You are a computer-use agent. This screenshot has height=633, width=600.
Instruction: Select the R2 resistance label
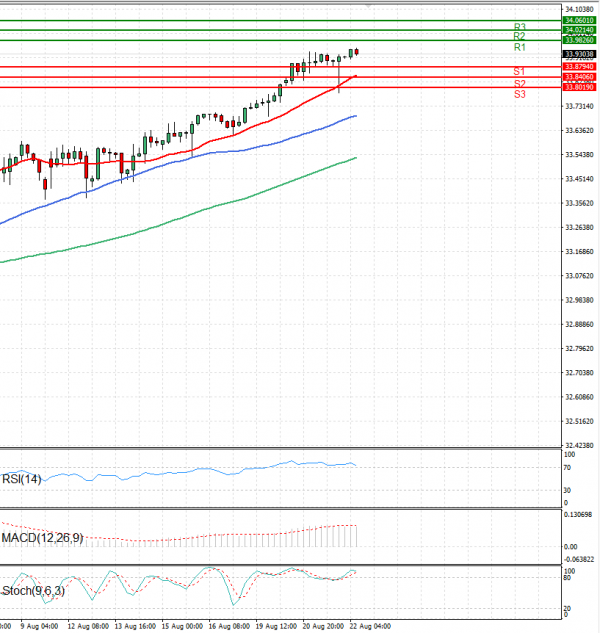coord(519,36)
